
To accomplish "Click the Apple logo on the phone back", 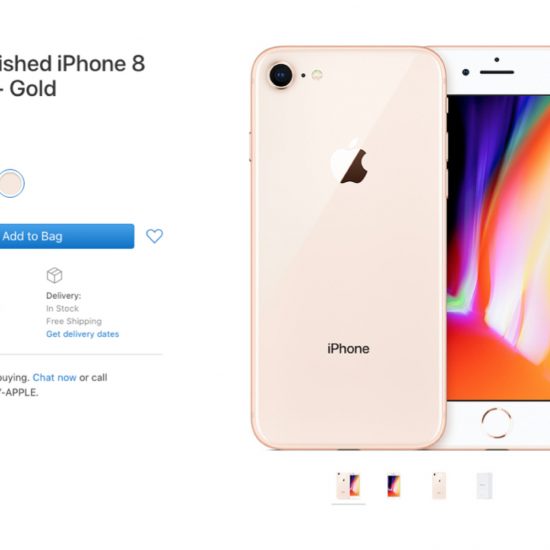I will pyautogui.click(x=349, y=162).
